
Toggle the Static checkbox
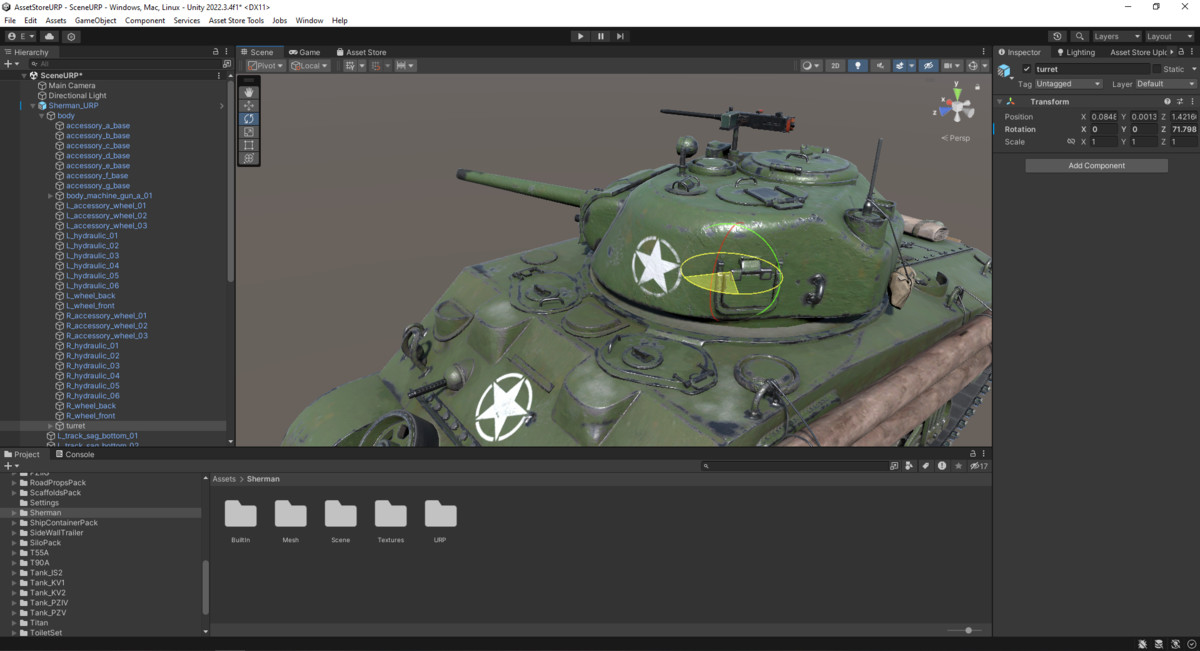1157,69
